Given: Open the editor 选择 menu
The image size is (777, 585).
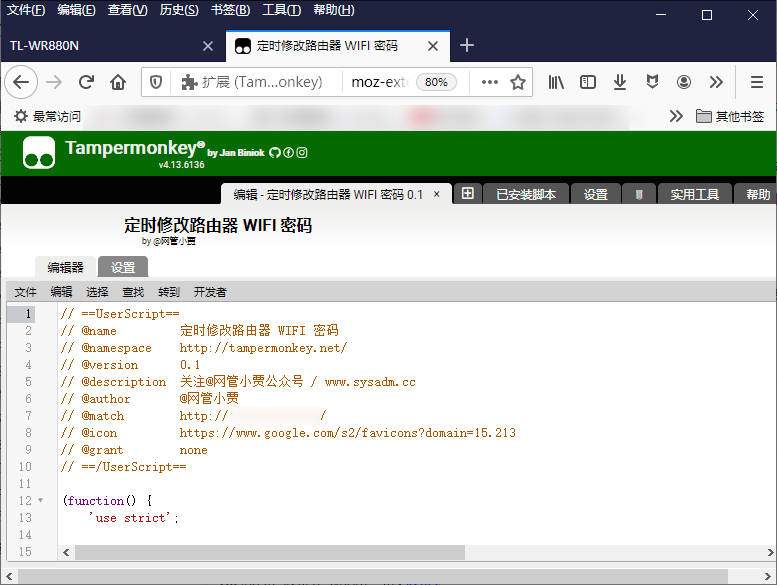Looking at the screenshot, I should [97, 292].
